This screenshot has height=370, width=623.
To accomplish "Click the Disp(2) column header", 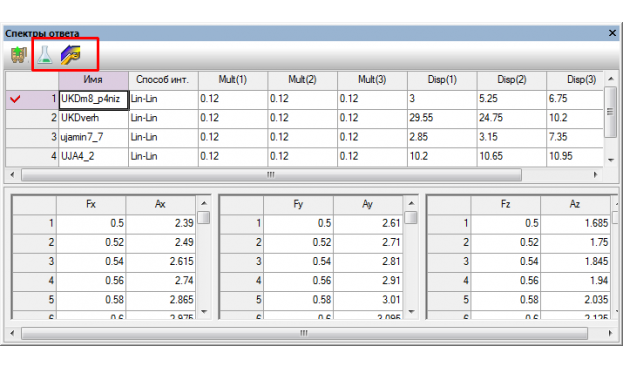I will coord(512,80).
